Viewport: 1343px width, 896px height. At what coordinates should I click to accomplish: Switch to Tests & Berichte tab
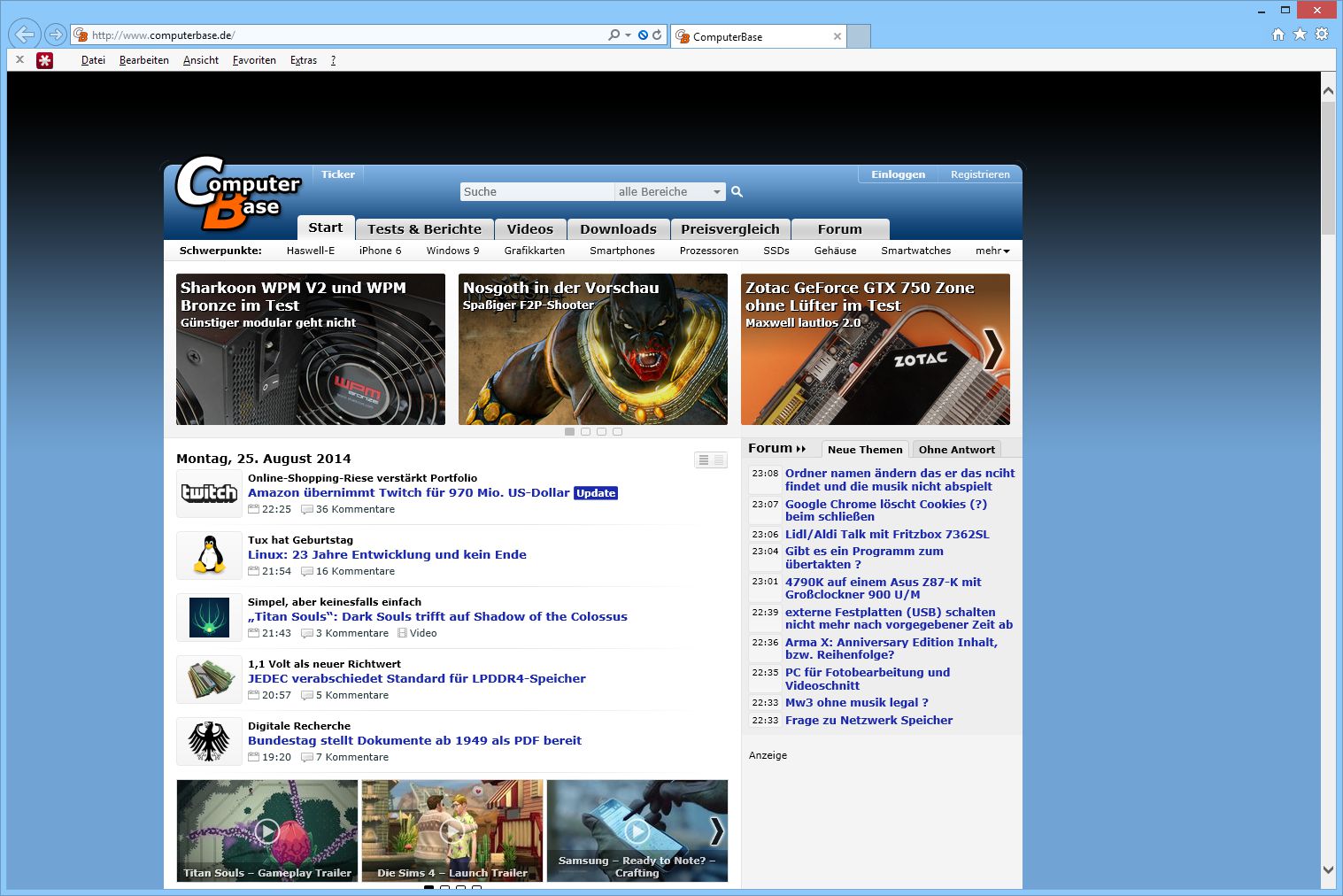point(424,228)
